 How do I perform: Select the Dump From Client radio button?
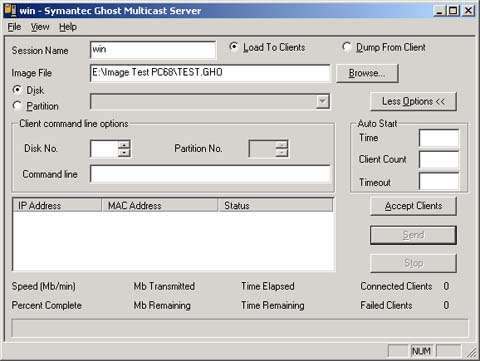347,47
